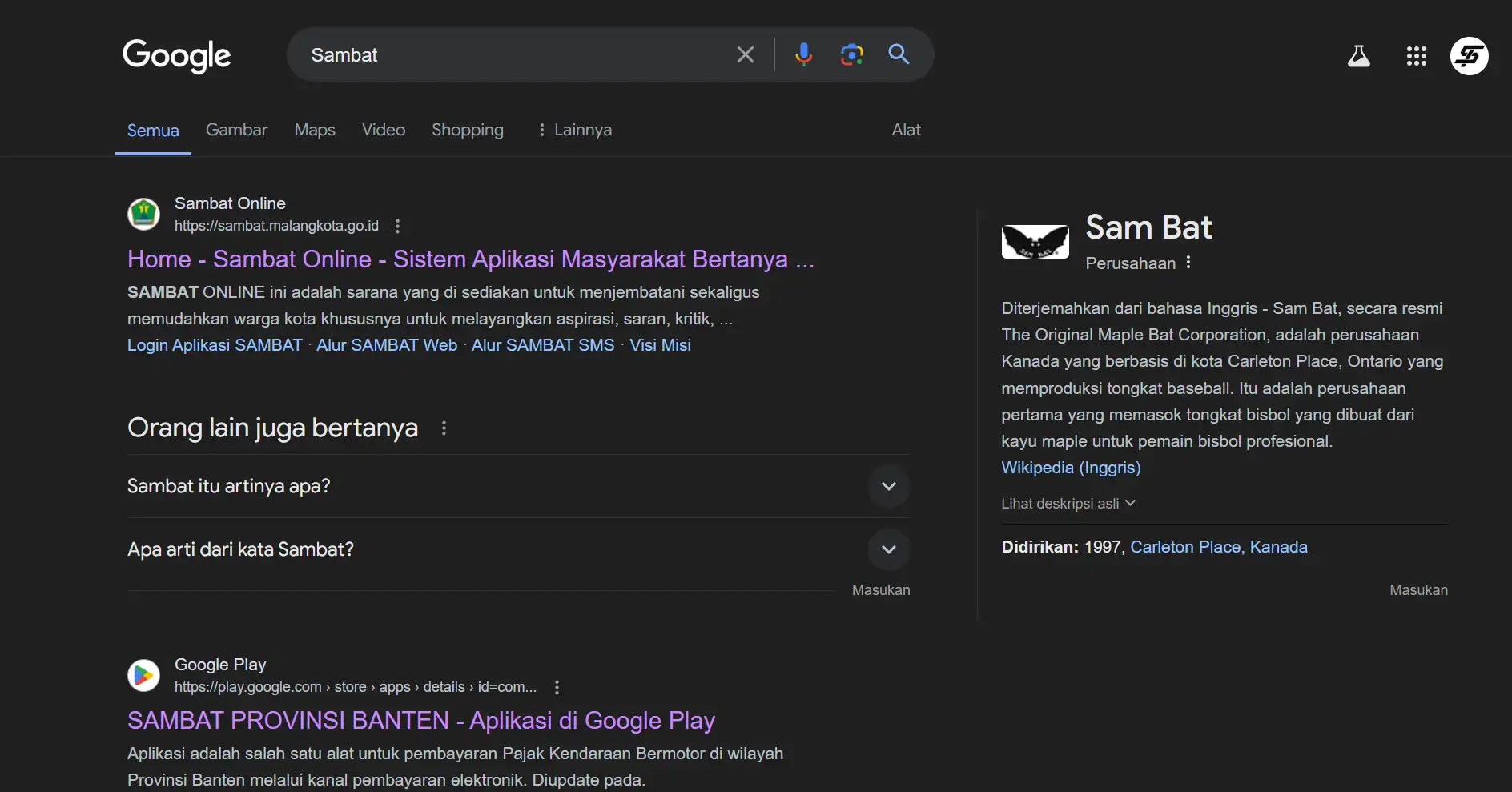The image size is (1512, 792).
Task: Click Masukan under the questions box
Action: (x=881, y=590)
